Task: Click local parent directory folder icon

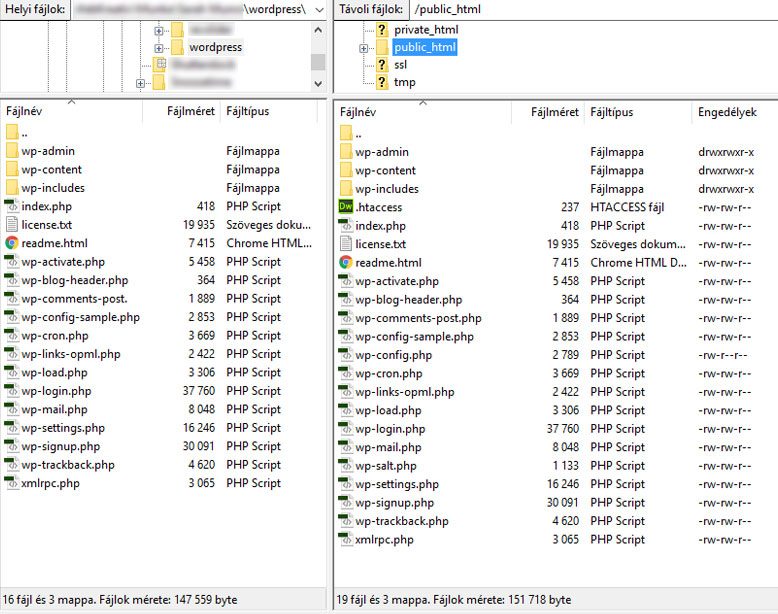Action: click(x=12, y=132)
